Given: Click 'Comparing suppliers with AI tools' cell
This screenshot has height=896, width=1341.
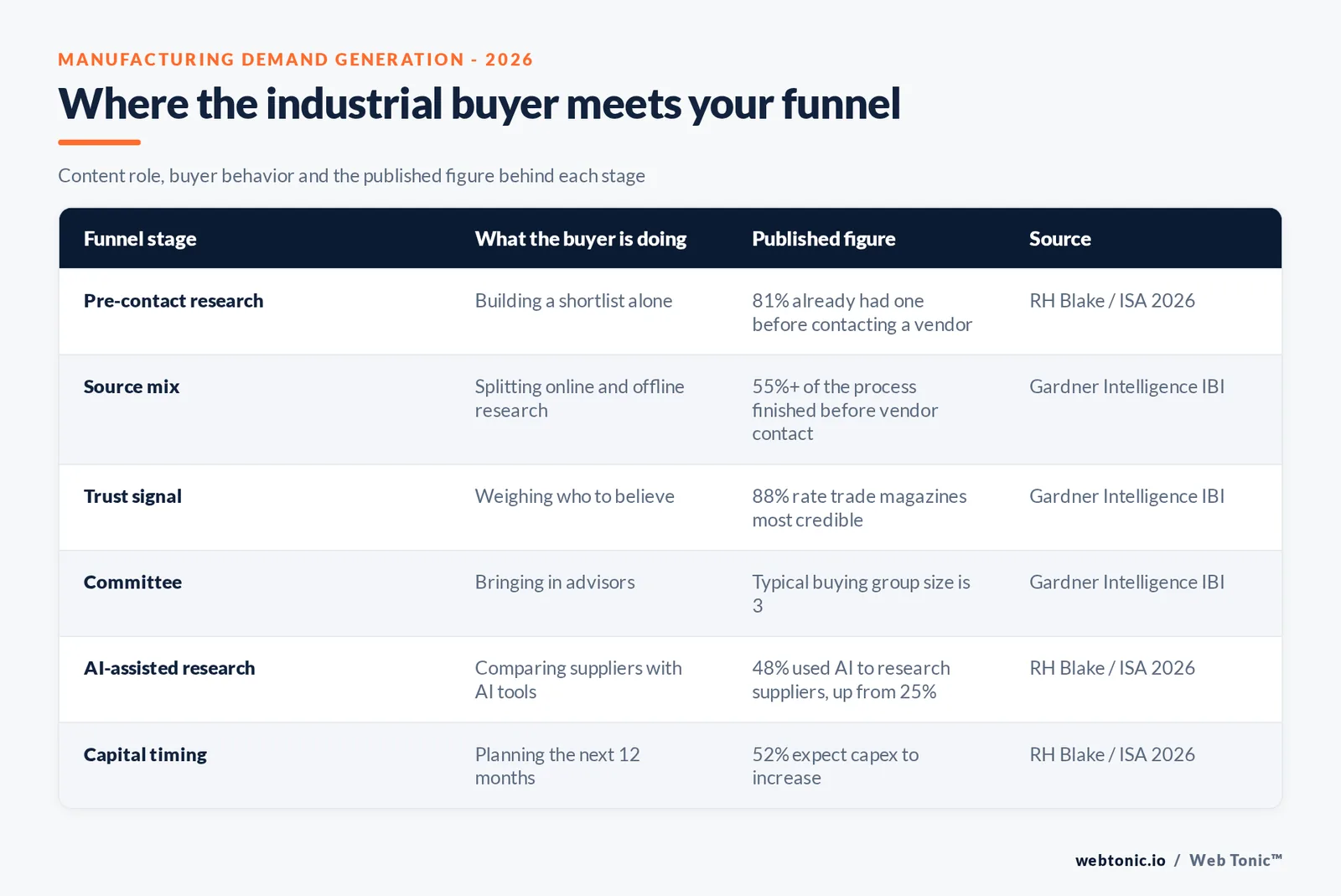Looking at the screenshot, I should (x=578, y=680).
